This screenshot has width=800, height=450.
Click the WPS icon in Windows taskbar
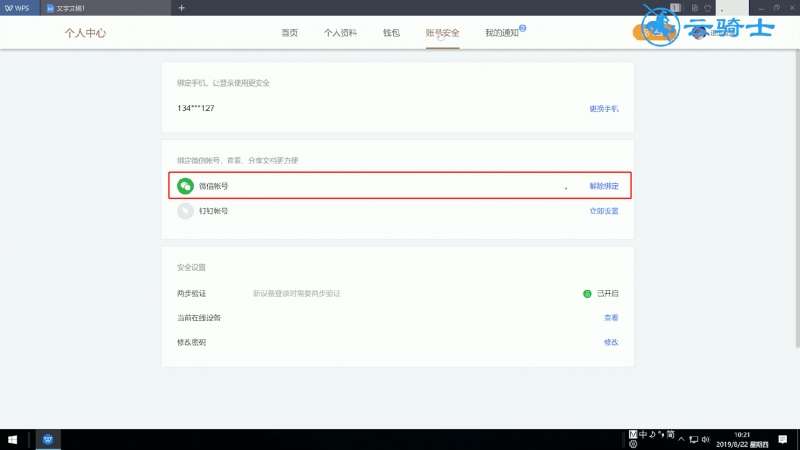48,439
